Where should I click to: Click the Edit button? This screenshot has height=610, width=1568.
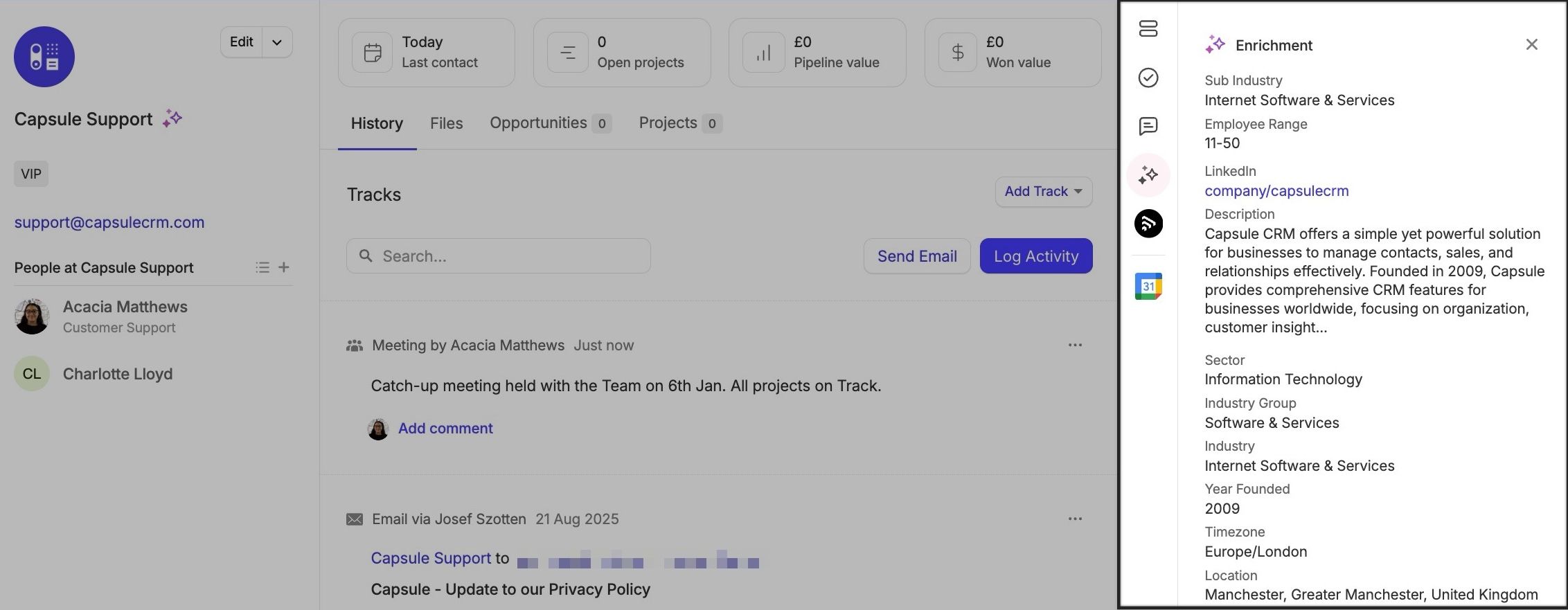(241, 42)
